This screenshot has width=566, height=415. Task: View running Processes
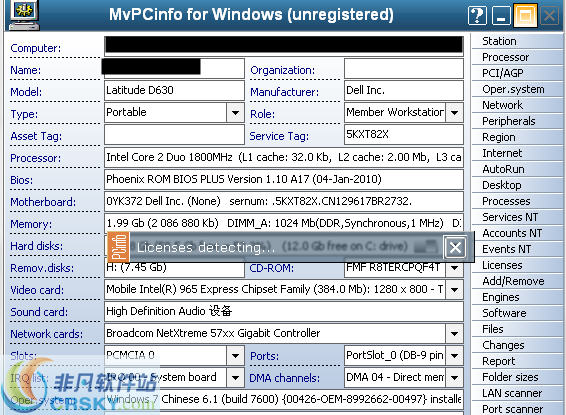pos(517,201)
